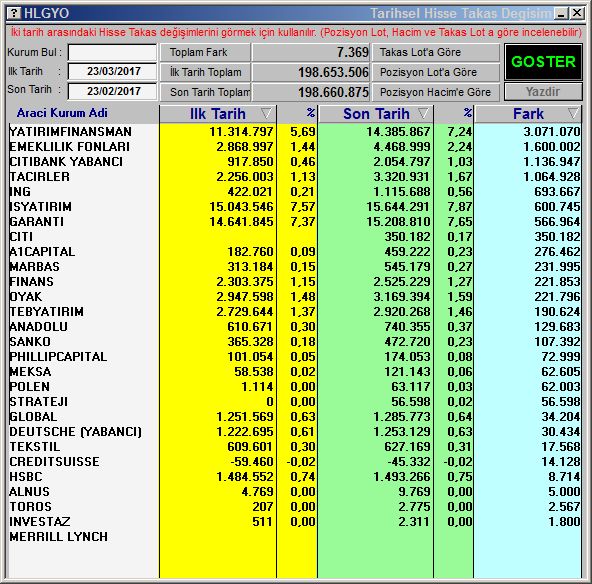Screen dimensions: 592x584
Task: Click Fark value 3.071.070
Action: pos(552,132)
